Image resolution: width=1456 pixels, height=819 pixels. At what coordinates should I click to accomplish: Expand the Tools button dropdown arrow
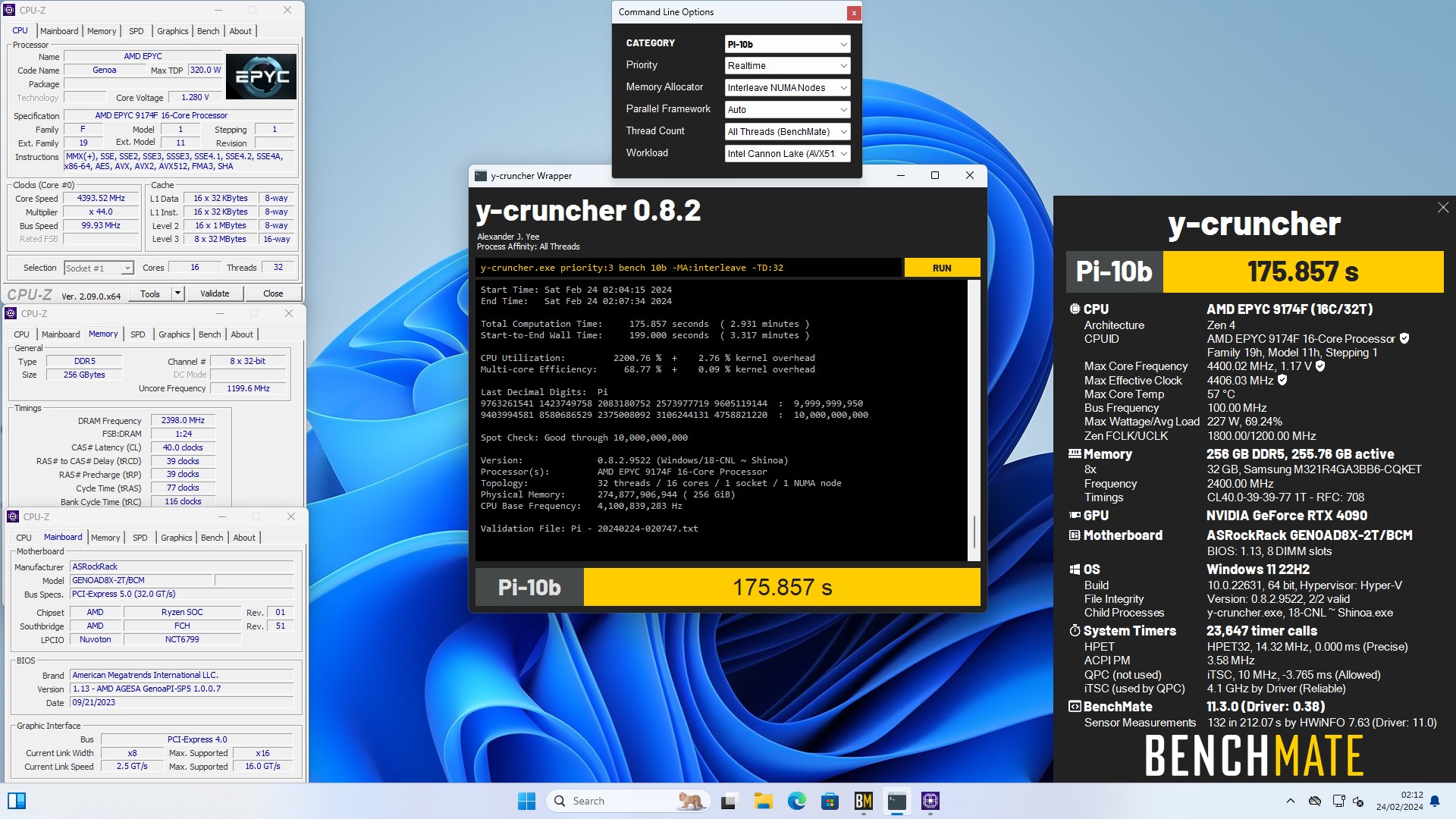[x=177, y=293]
